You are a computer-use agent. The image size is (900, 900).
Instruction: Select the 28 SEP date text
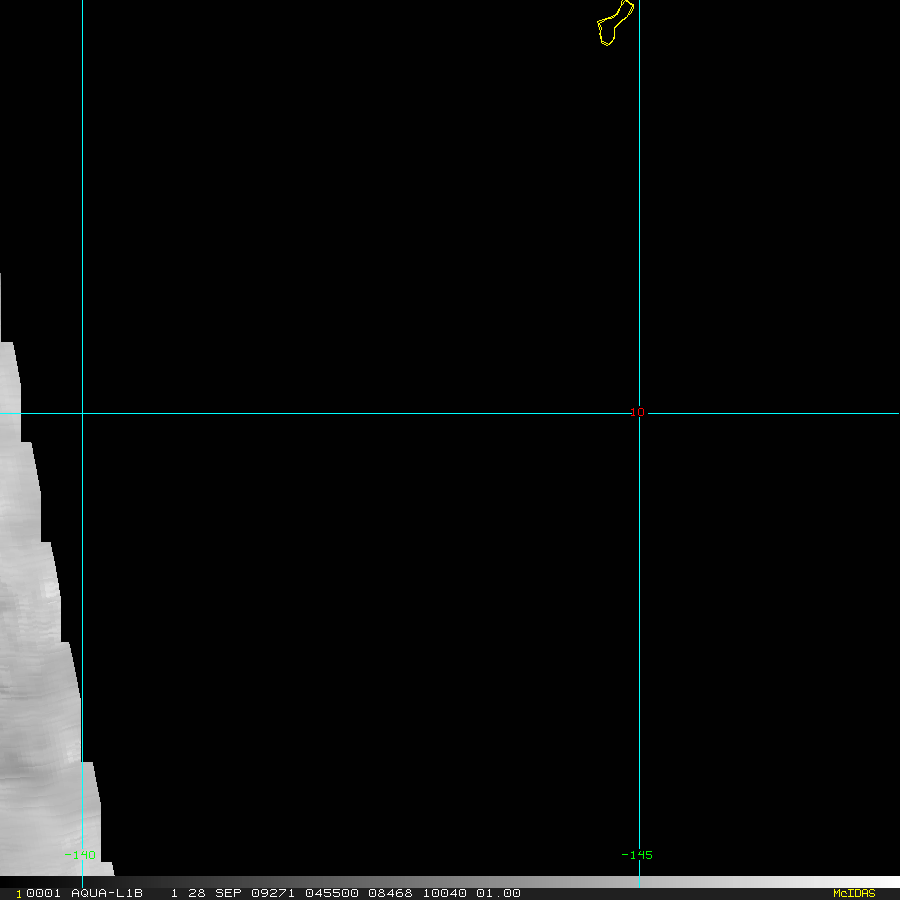[214, 893]
